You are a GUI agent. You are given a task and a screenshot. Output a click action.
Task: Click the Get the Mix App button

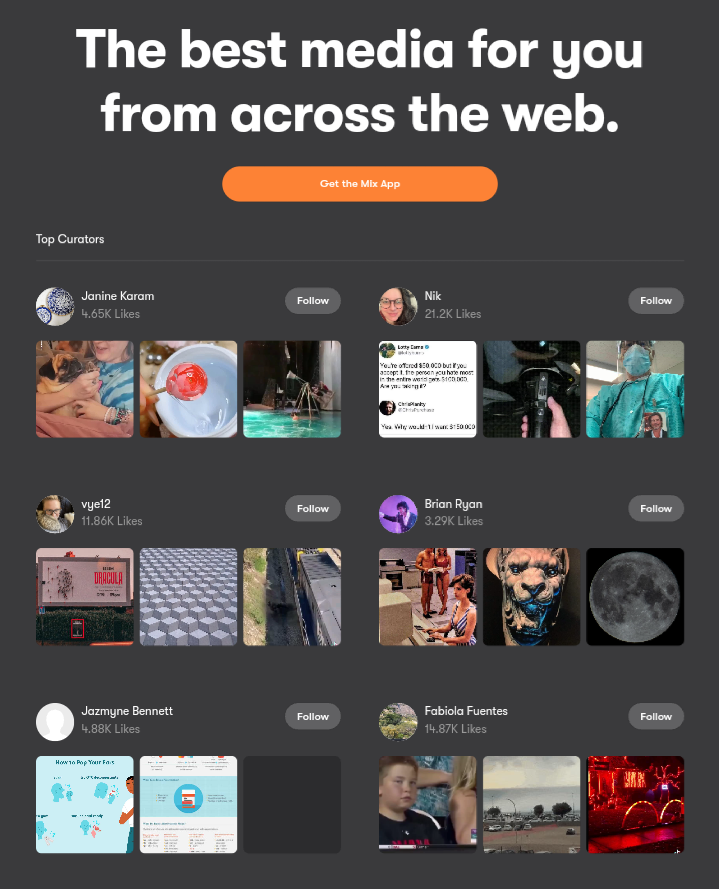360,184
